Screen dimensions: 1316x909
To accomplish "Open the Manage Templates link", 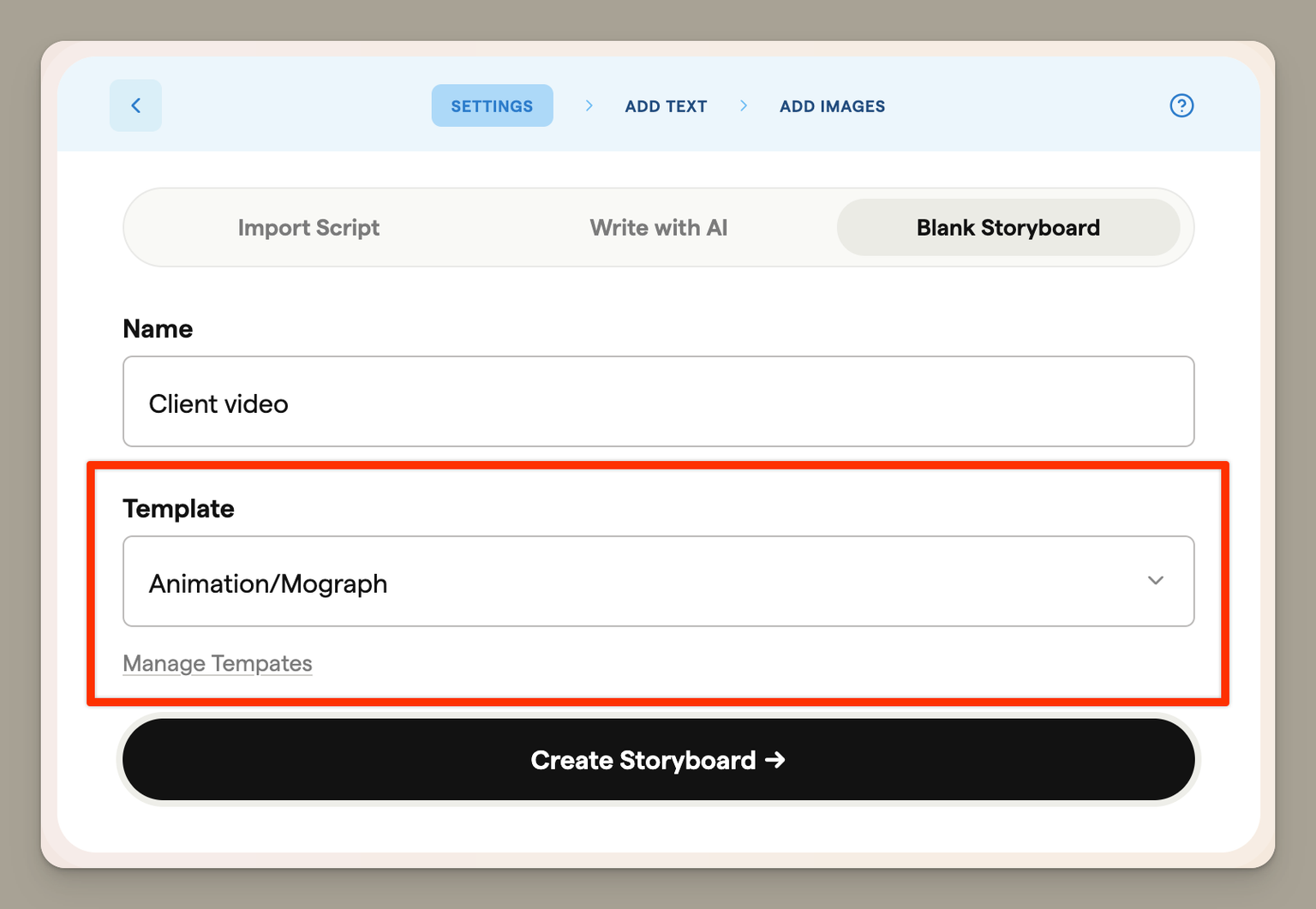I will click(218, 664).
